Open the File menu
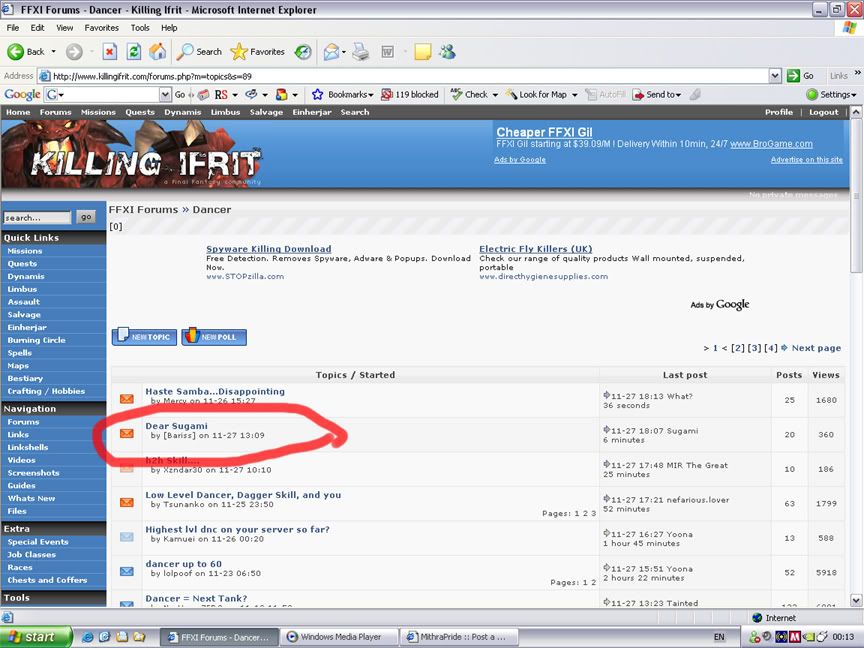Viewport: 864px width, 648px height. coord(13,28)
